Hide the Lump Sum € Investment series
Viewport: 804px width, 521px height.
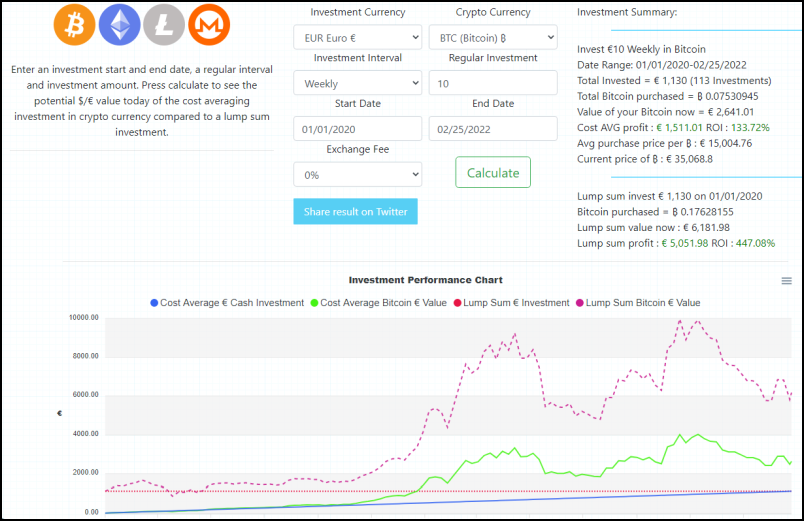tap(511, 303)
